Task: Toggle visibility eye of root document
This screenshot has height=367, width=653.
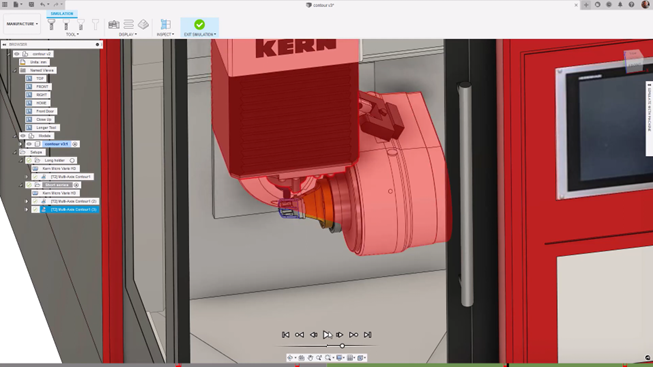Action: point(17,54)
